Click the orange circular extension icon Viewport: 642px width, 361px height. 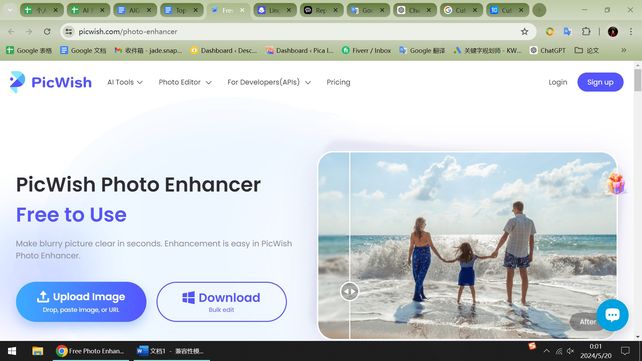(x=550, y=32)
